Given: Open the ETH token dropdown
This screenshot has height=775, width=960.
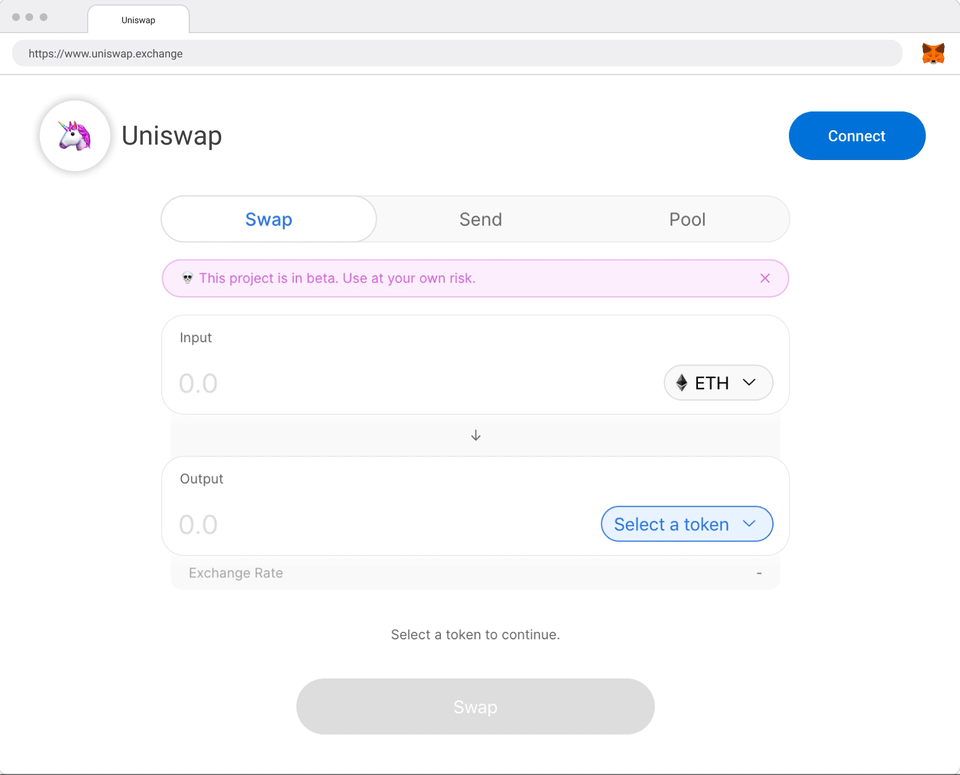Looking at the screenshot, I should (x=718, y=383).
